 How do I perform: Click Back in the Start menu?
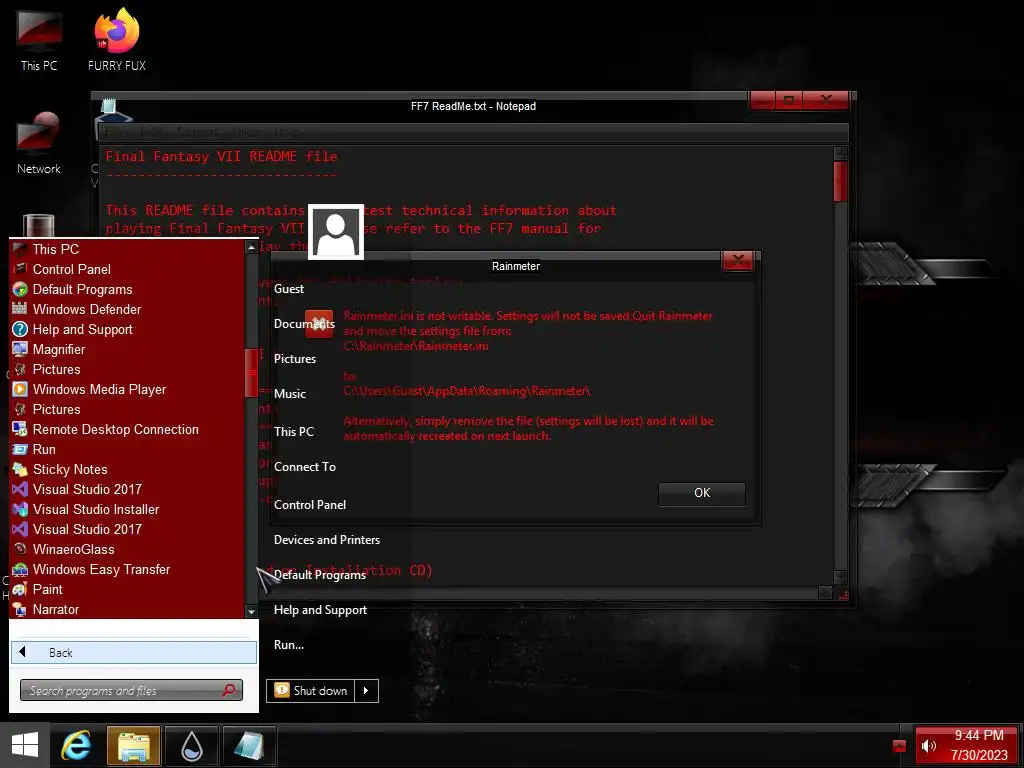click(134, 652)
